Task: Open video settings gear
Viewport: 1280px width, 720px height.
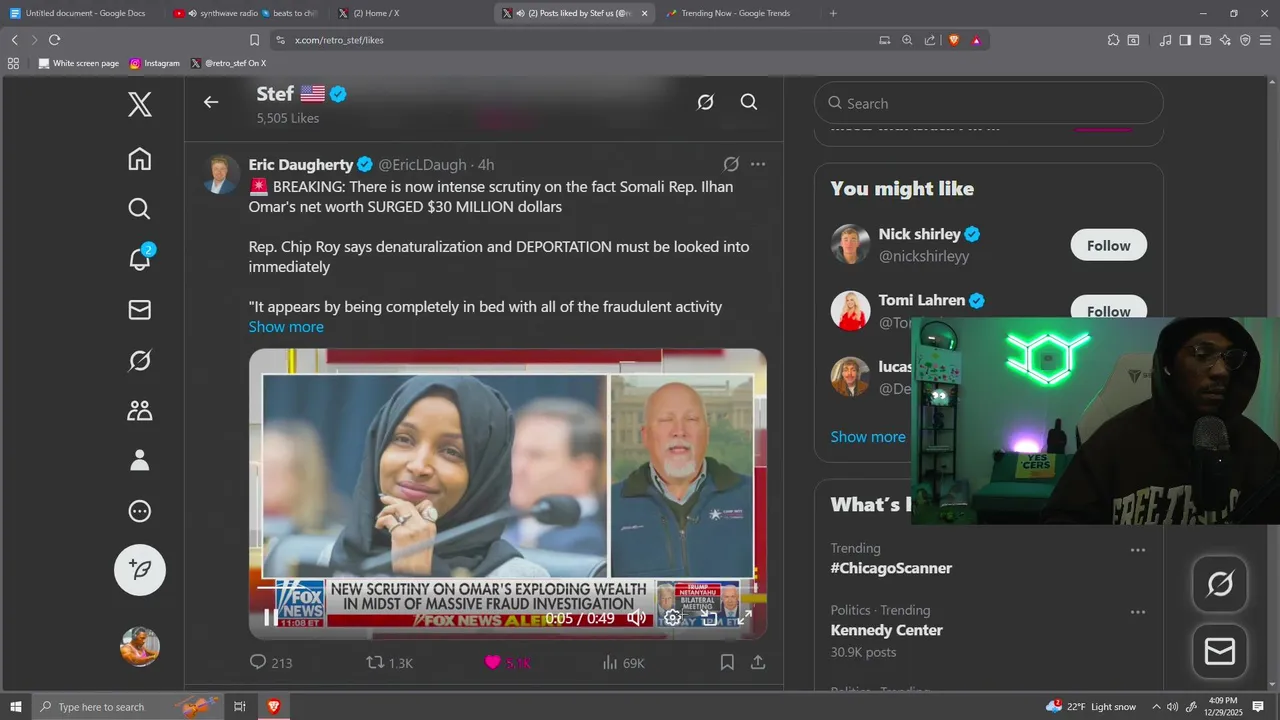Action: tap(673, 618)
